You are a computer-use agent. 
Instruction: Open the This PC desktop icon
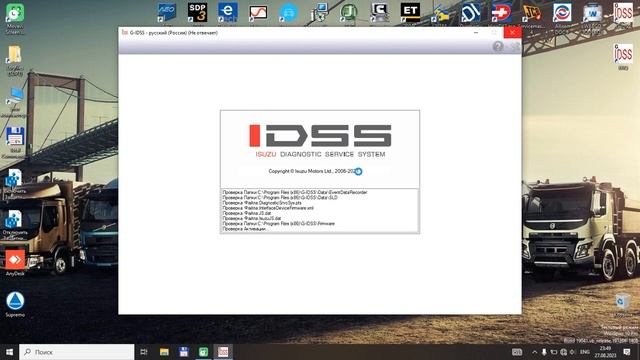(x=15, y=96)
